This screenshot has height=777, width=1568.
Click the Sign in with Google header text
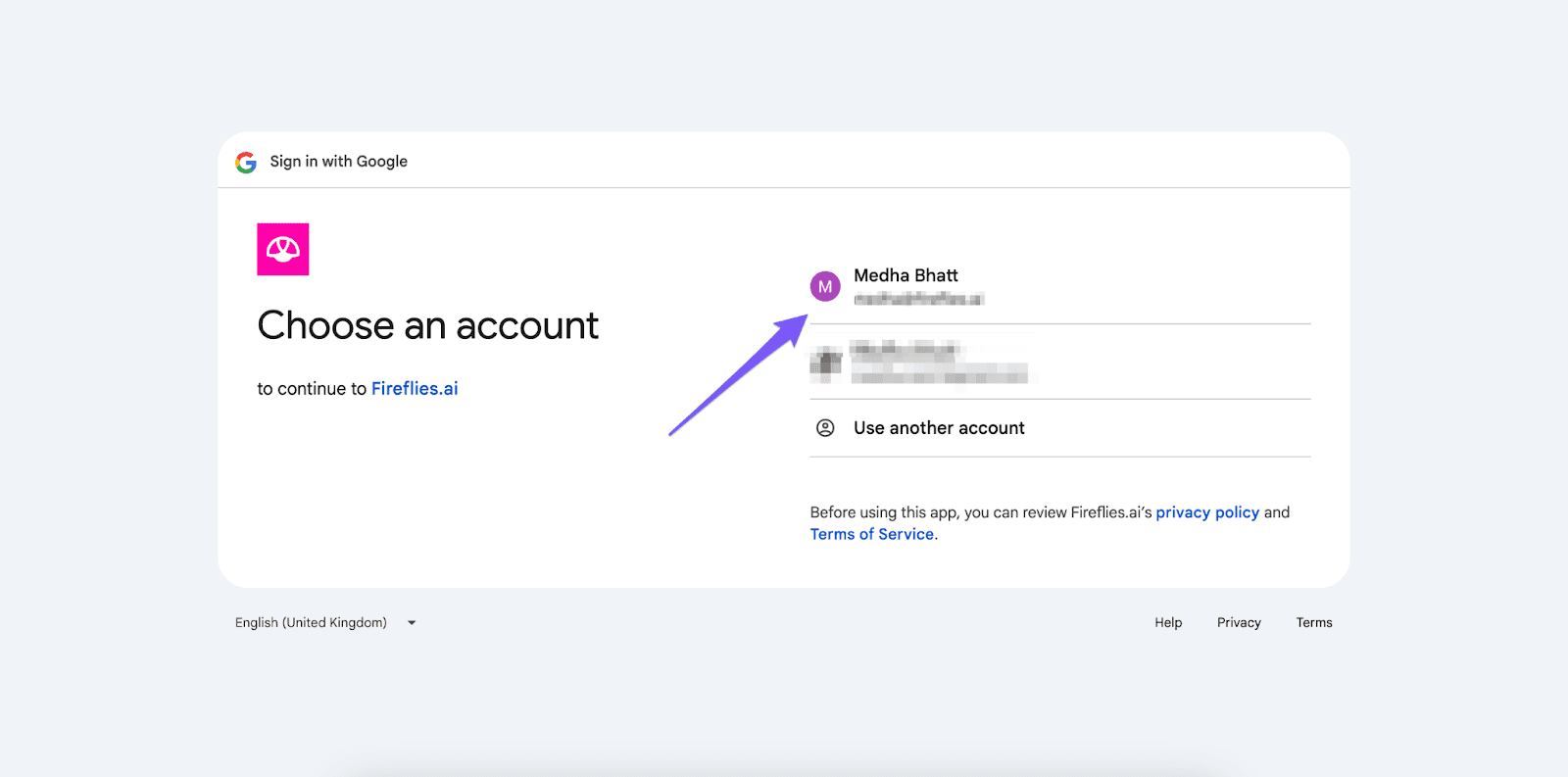point(339,162)
